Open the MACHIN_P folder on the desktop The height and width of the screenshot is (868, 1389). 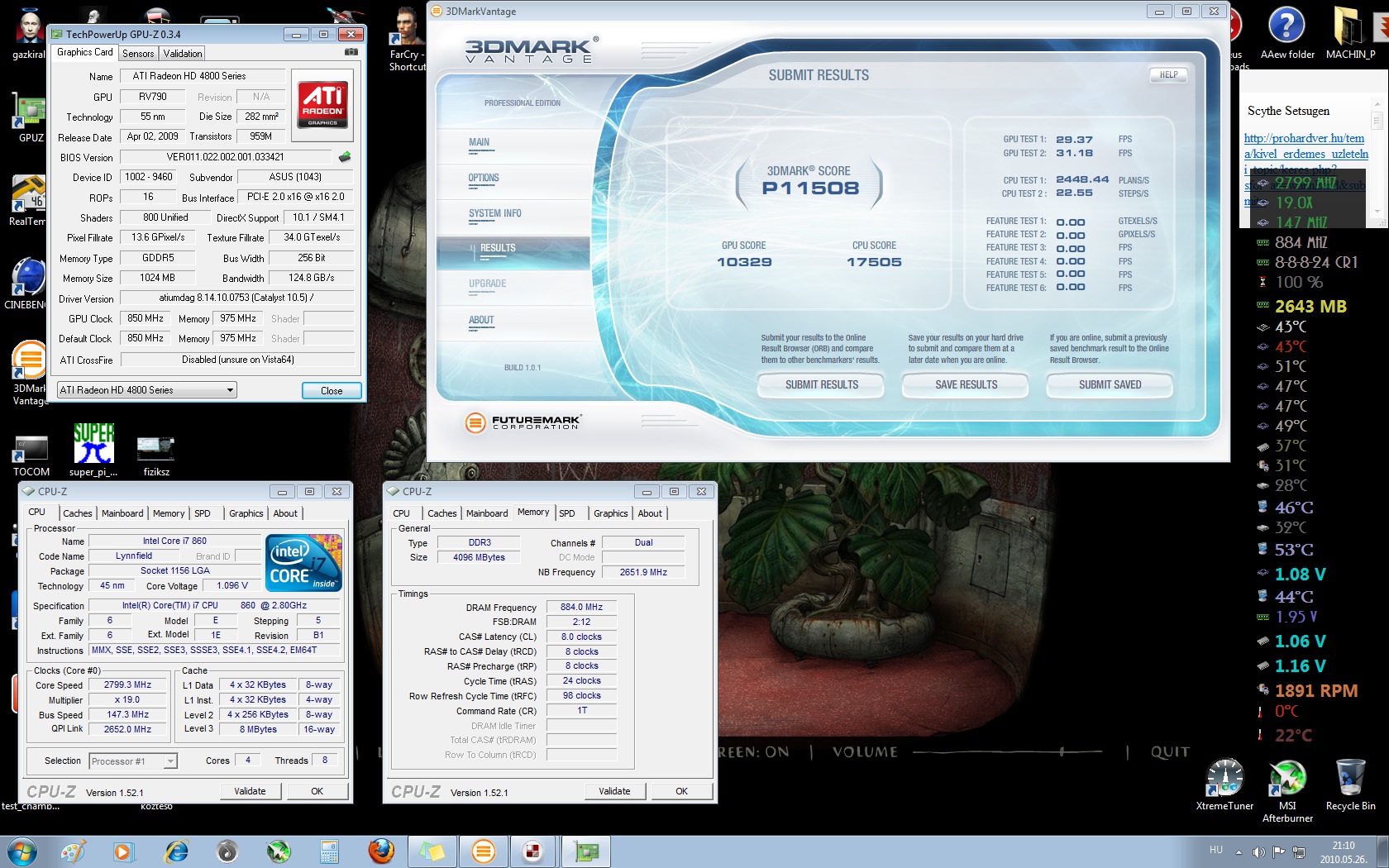click(x=1350, y=33)
